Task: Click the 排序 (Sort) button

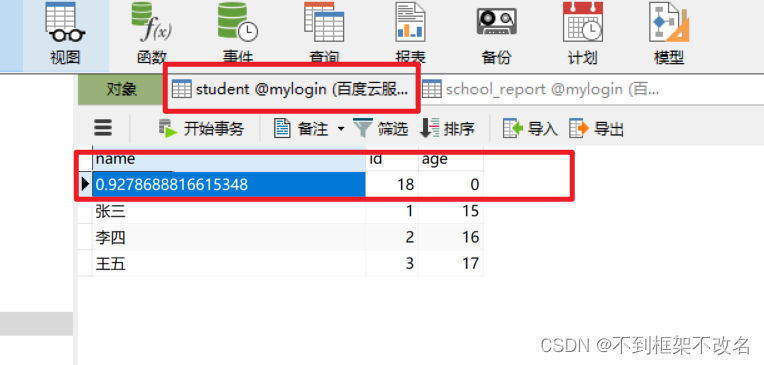Action: (x=447, y=129)
